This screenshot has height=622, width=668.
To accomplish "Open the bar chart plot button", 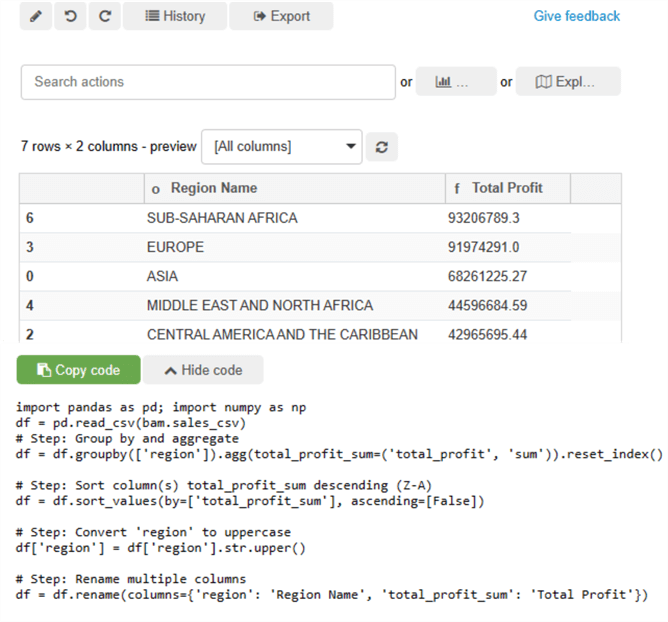I will [455, 82].
